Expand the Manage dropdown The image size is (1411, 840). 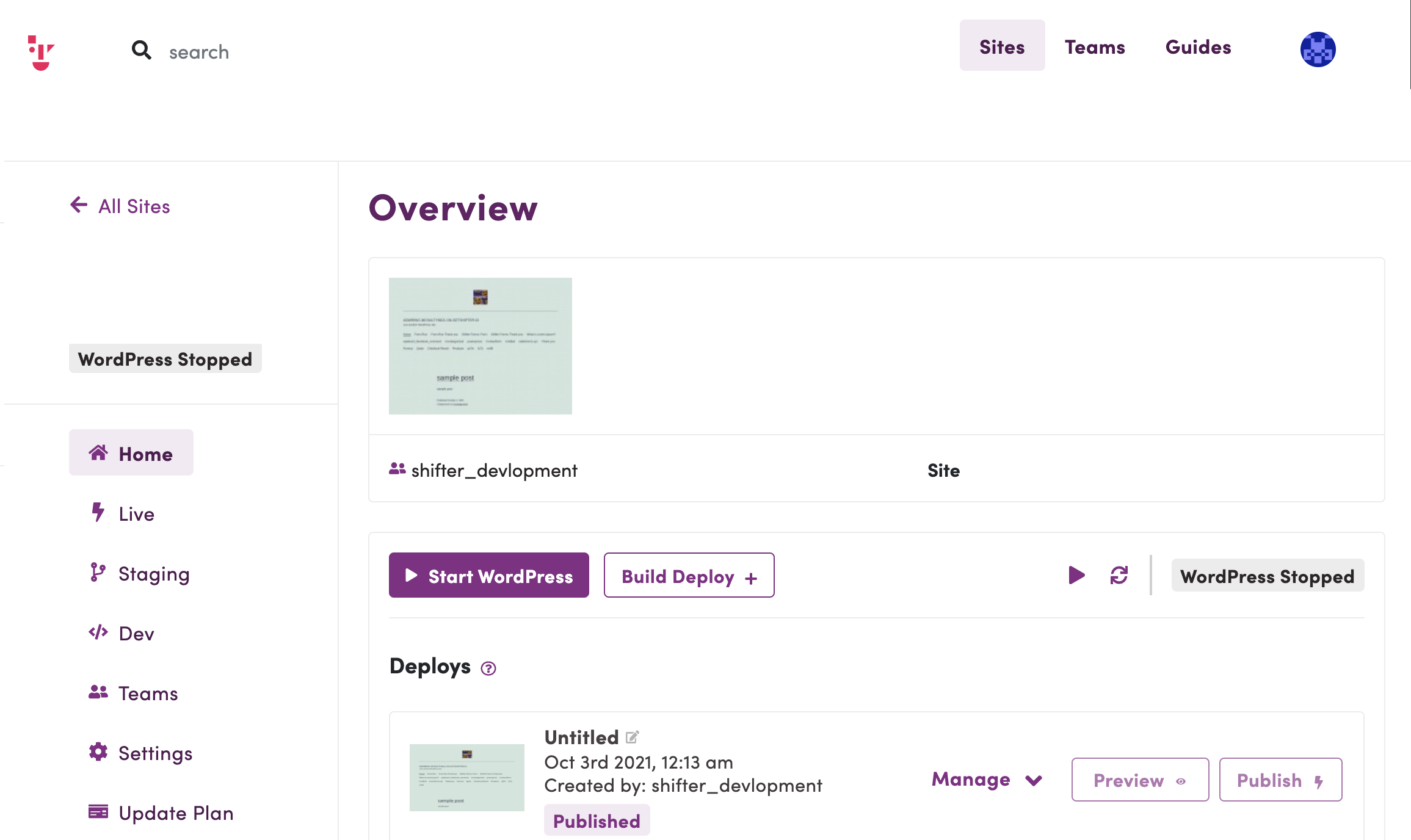(x=987, y=780)
